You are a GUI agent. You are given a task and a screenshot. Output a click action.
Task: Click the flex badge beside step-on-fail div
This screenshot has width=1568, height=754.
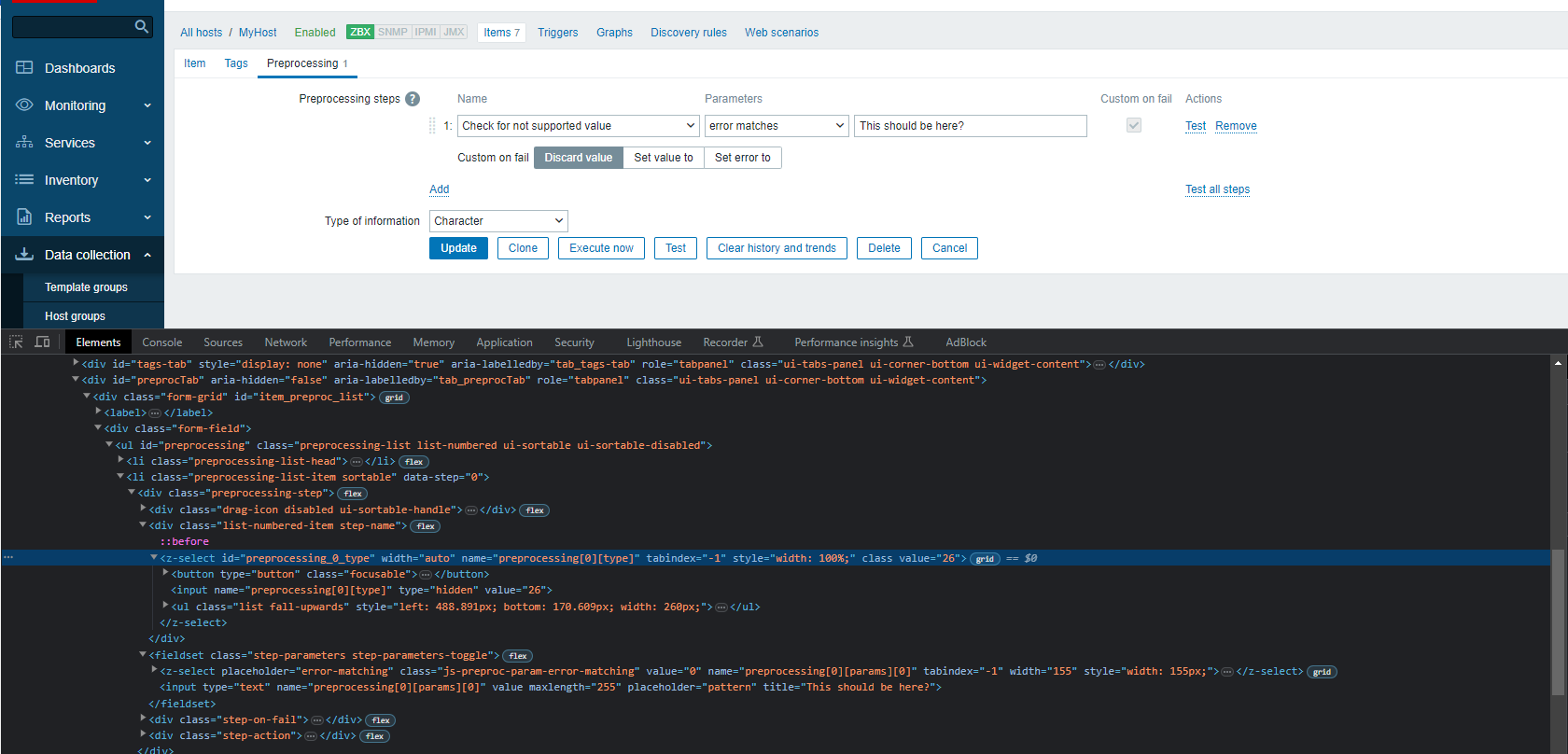tap(381, 720)
